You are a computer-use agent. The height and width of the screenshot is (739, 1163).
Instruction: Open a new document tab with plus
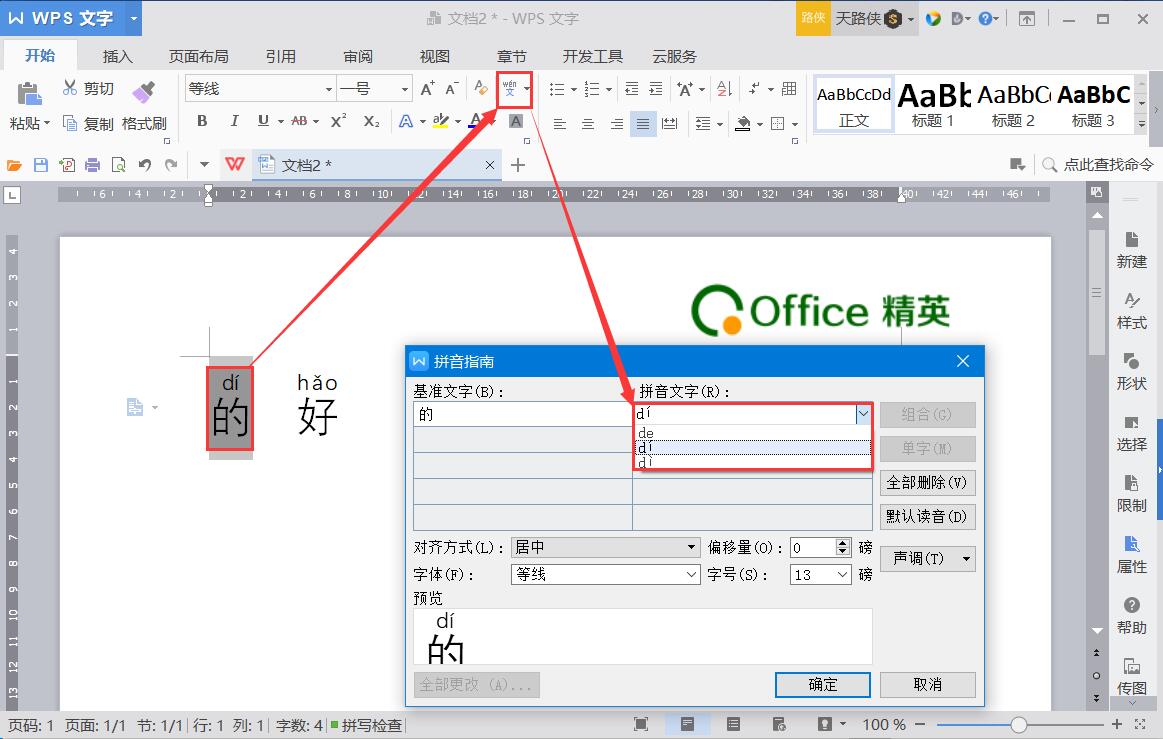point(518,165)
